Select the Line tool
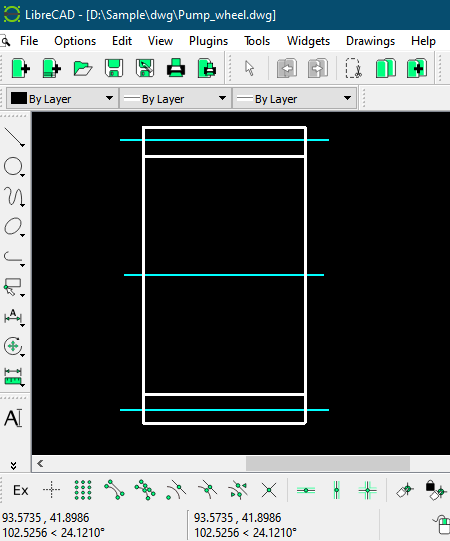 coord(14,137)
